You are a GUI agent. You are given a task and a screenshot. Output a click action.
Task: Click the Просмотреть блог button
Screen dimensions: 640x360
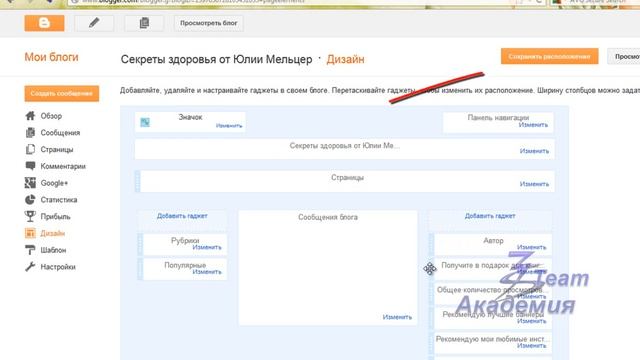(x=209, y=23)
